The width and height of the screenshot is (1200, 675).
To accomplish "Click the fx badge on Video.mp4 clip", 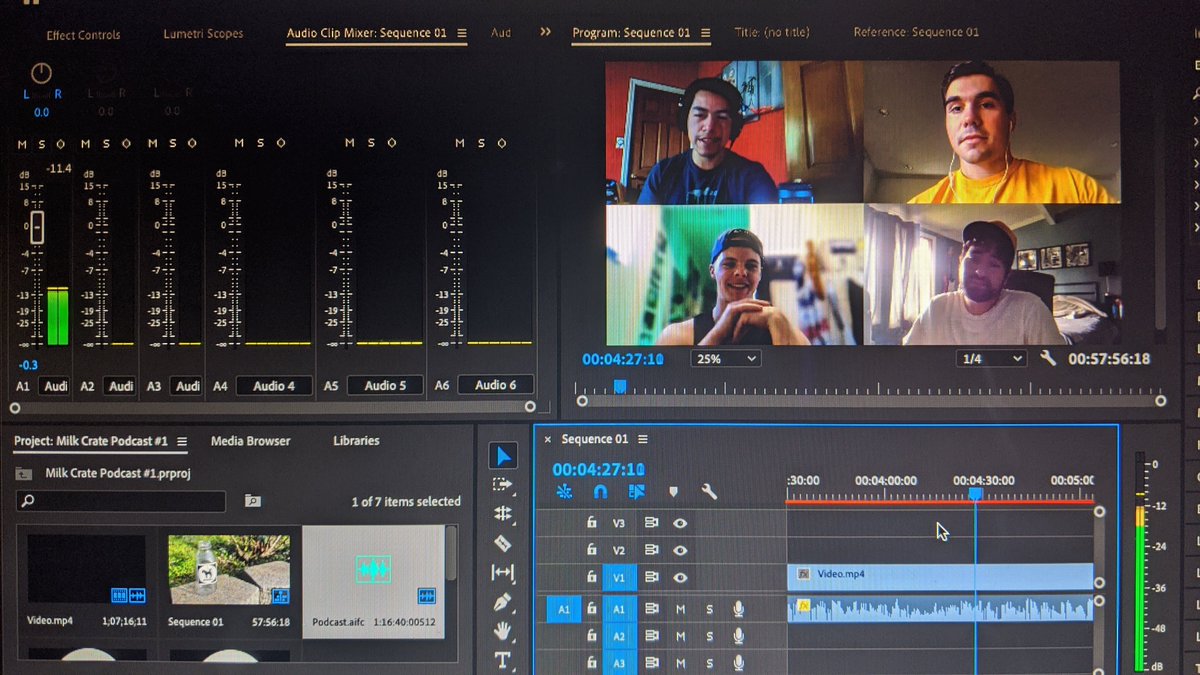I will (805, 575).
